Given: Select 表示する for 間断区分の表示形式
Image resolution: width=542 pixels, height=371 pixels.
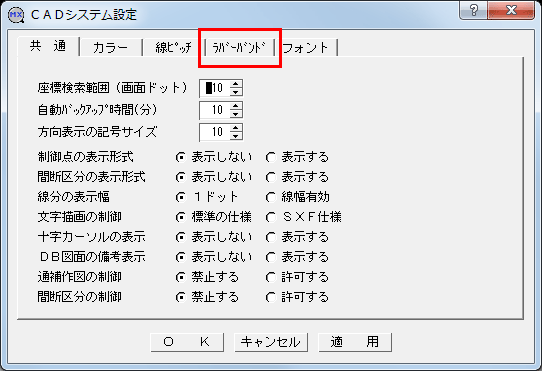Looking at the screenshot, I should pyautogui.click(x=297, y=177).
